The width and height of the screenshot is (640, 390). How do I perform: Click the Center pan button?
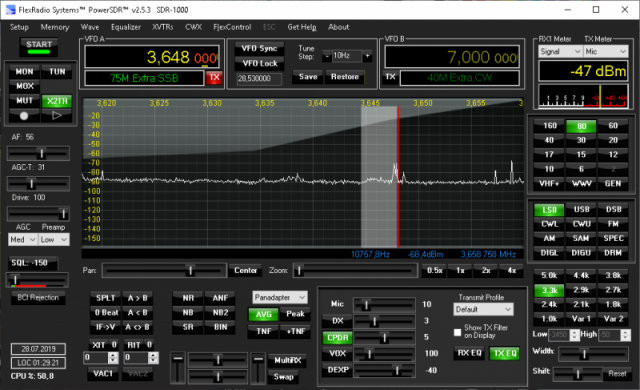(245, 270)
